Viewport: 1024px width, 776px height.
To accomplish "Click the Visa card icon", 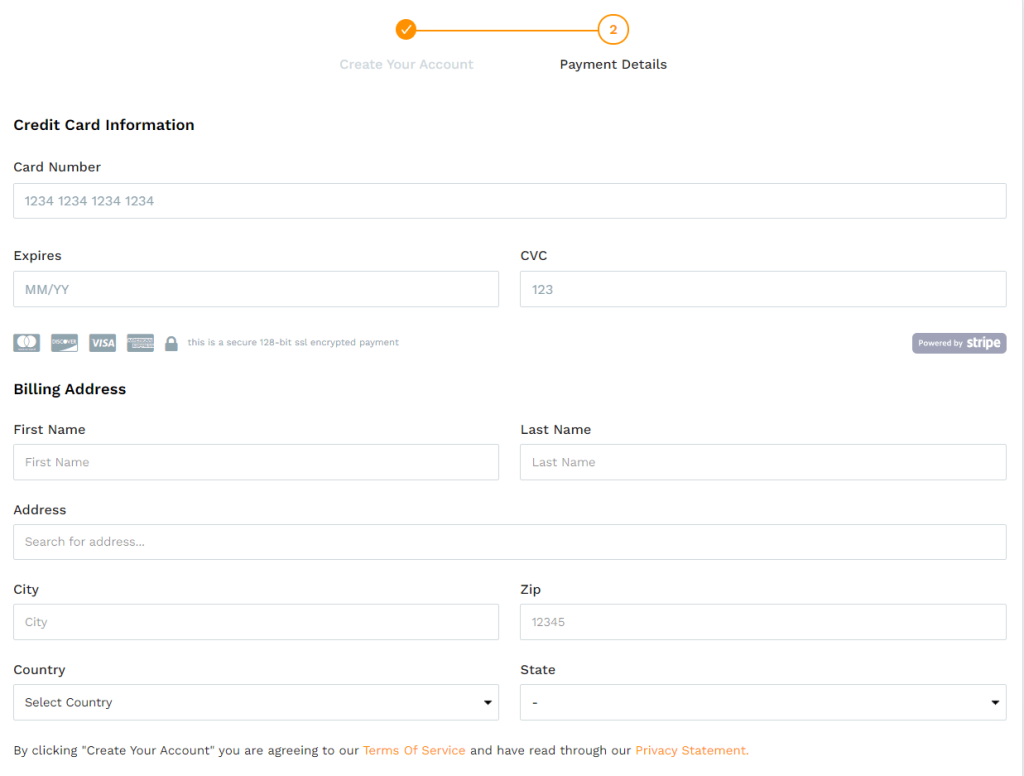I will tap(103, 343).
